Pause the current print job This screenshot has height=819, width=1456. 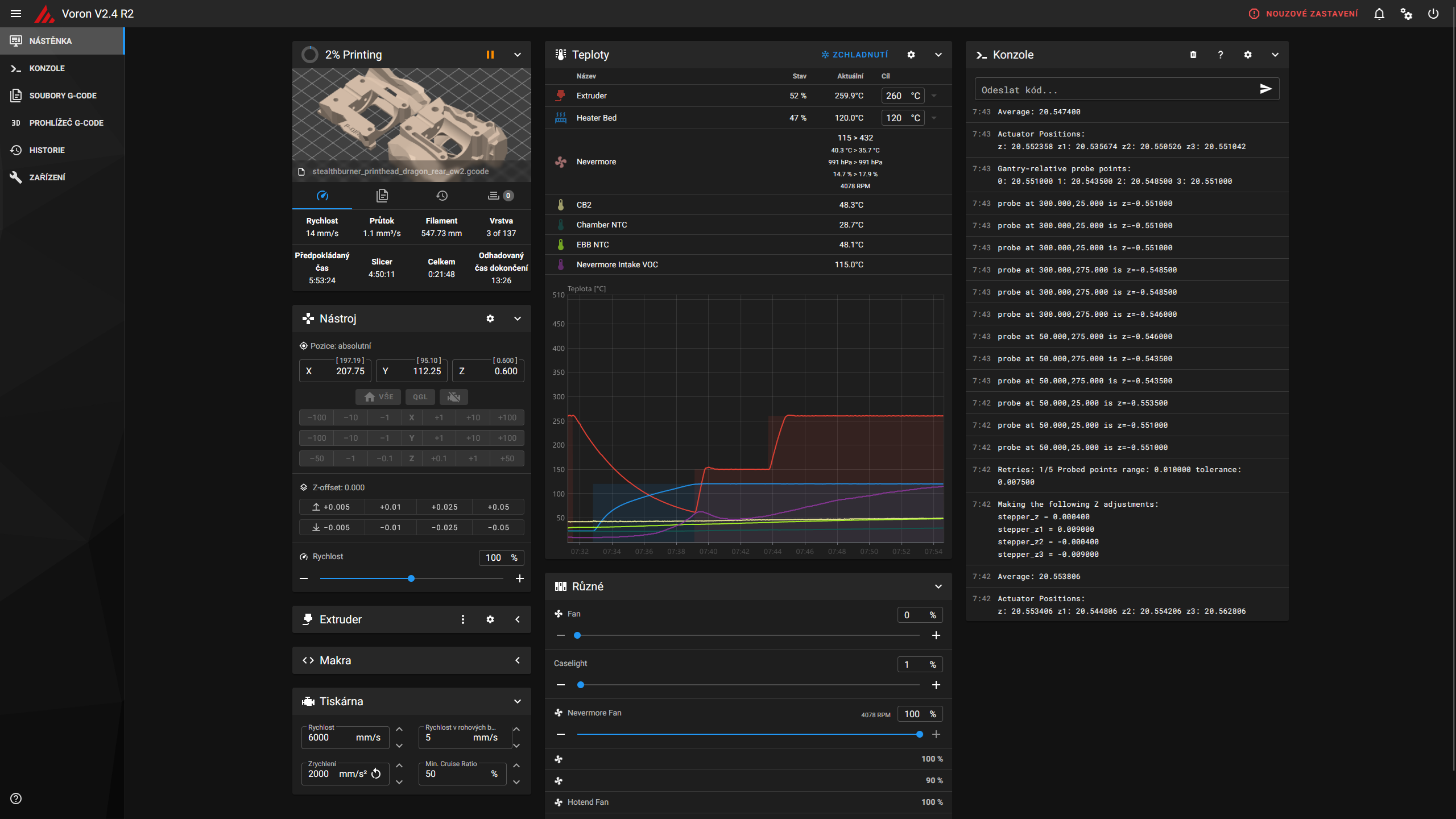point(490,55)
